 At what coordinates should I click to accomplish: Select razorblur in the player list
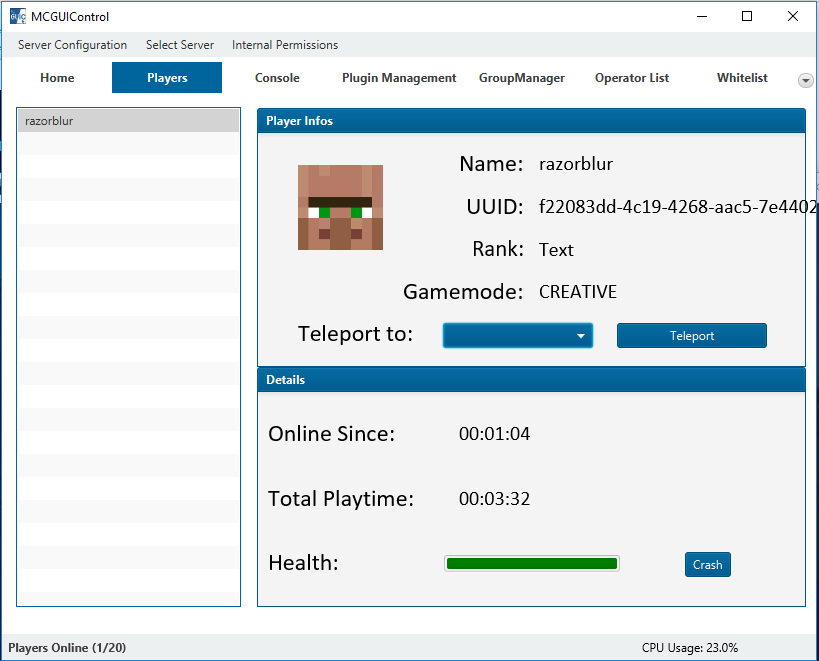(128, 121)
